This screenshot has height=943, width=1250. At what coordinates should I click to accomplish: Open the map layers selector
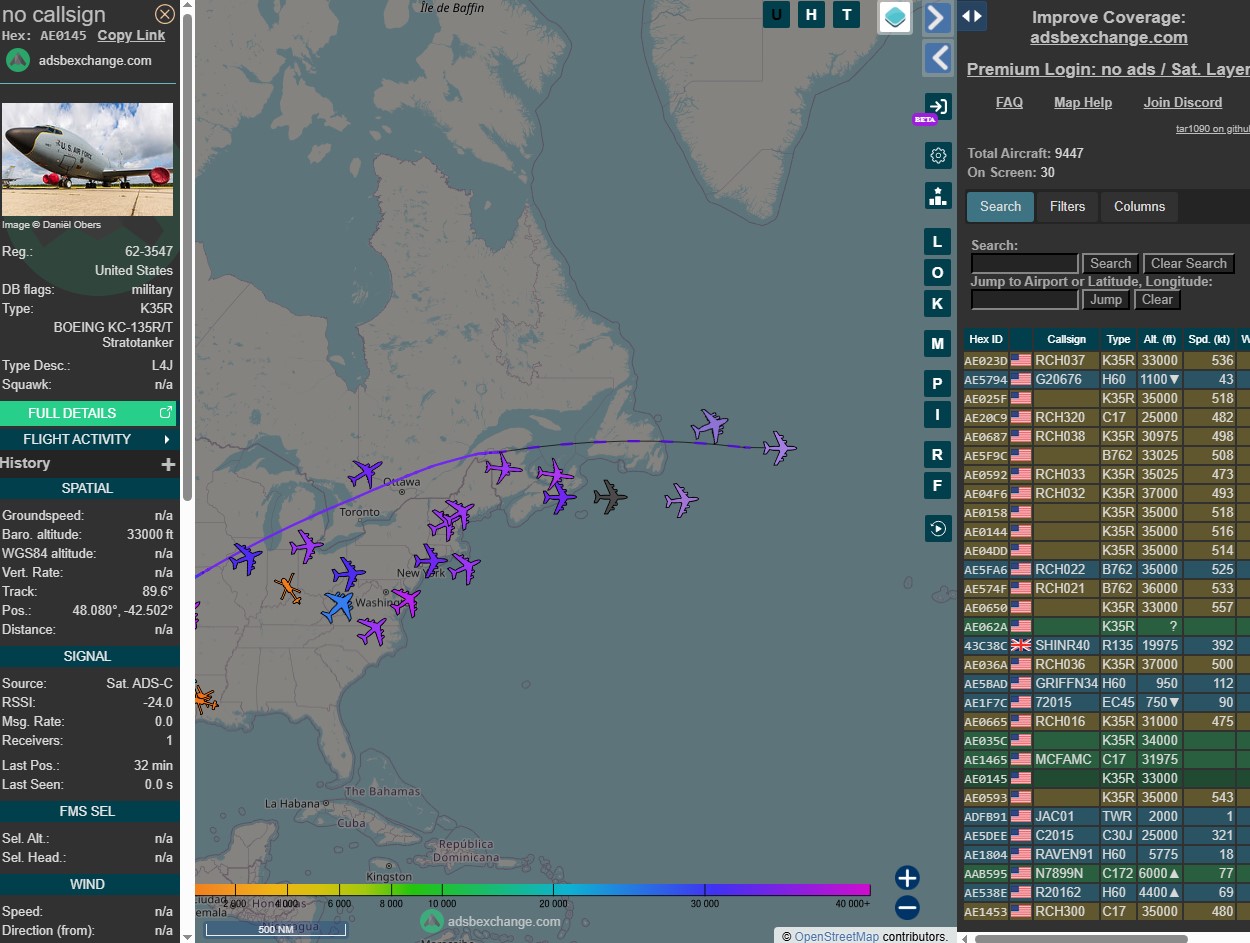[x=895, y=17]
